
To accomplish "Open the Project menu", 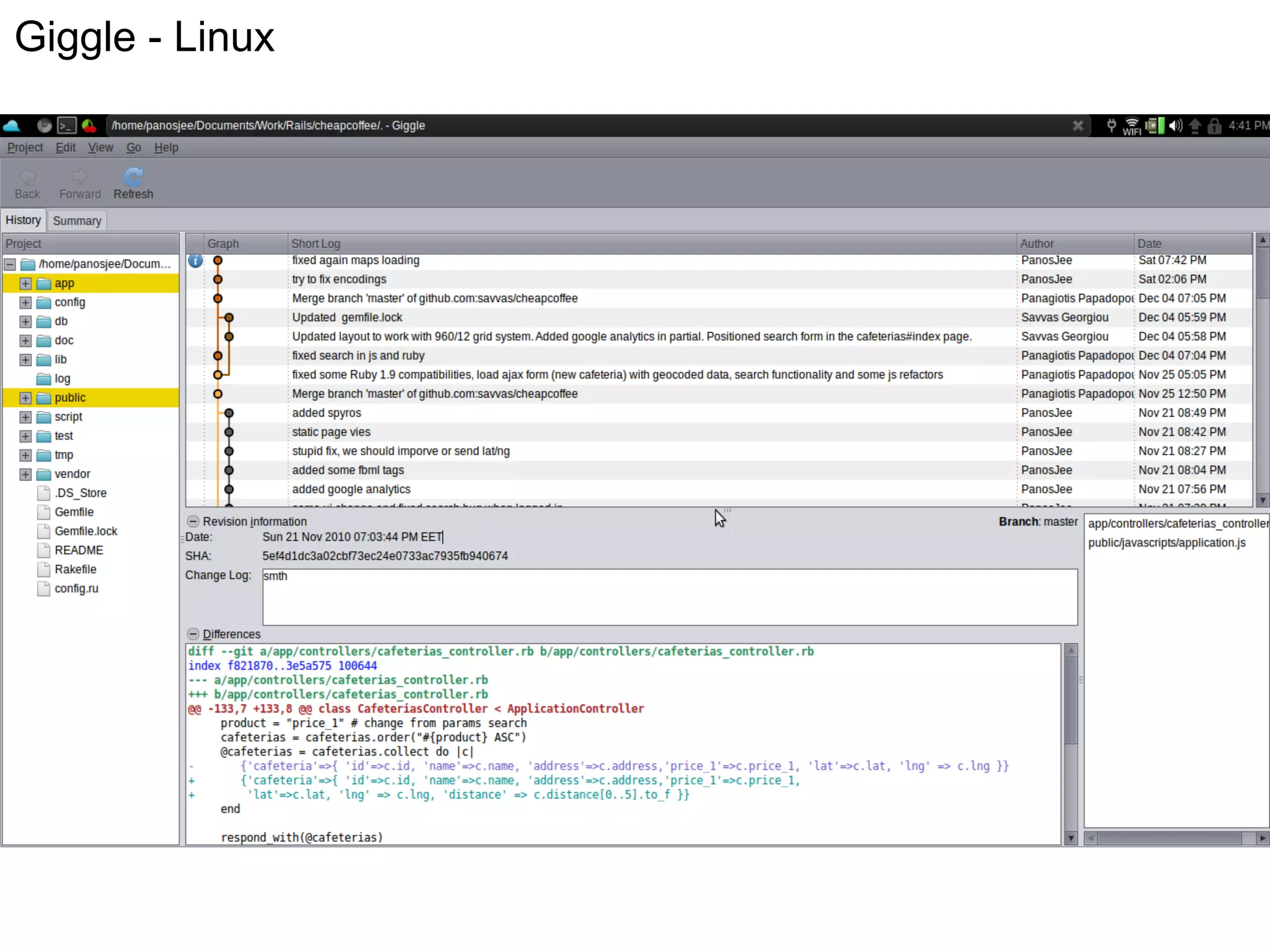I will (x=25, y=148).
